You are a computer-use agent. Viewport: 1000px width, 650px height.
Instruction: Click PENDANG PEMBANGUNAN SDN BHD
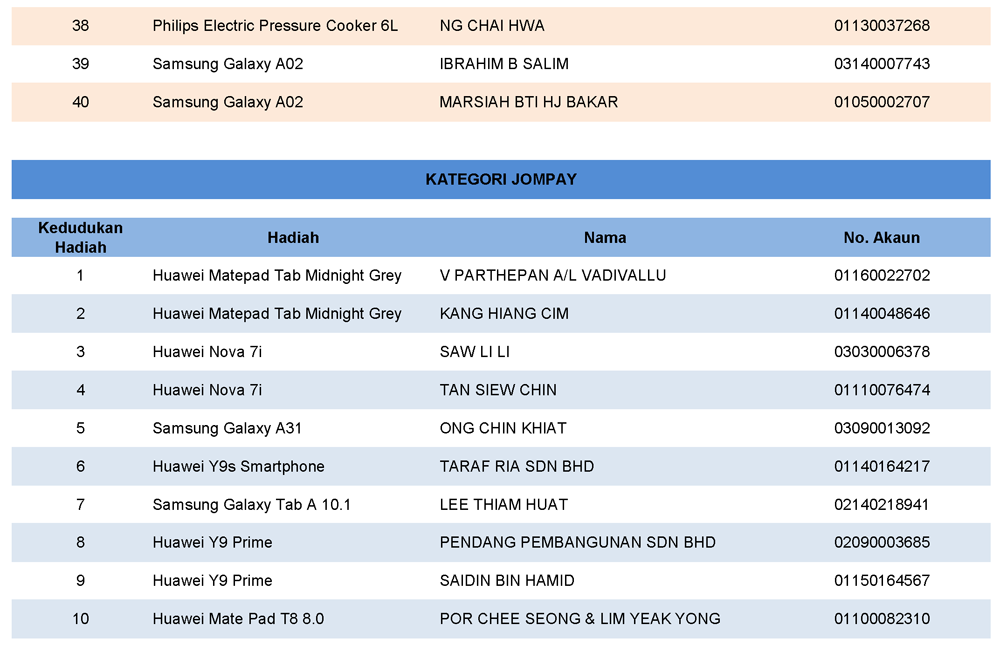click(577, 542)
